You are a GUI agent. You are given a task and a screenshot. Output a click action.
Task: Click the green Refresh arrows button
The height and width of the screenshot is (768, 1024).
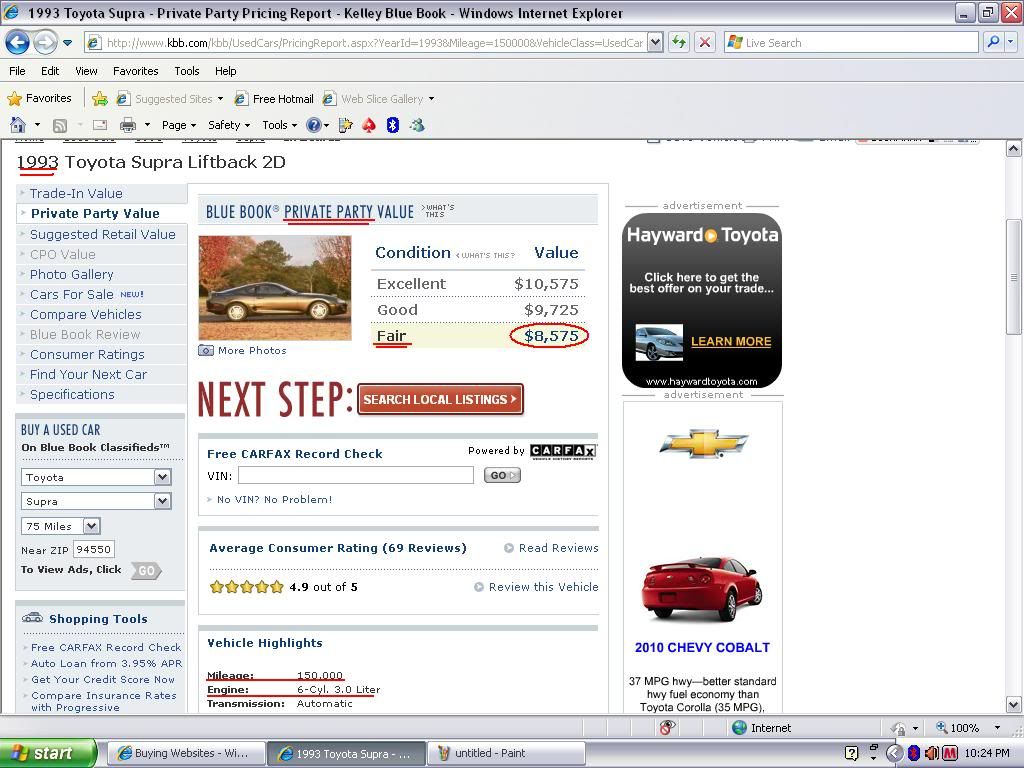click(x=679, y=43)
